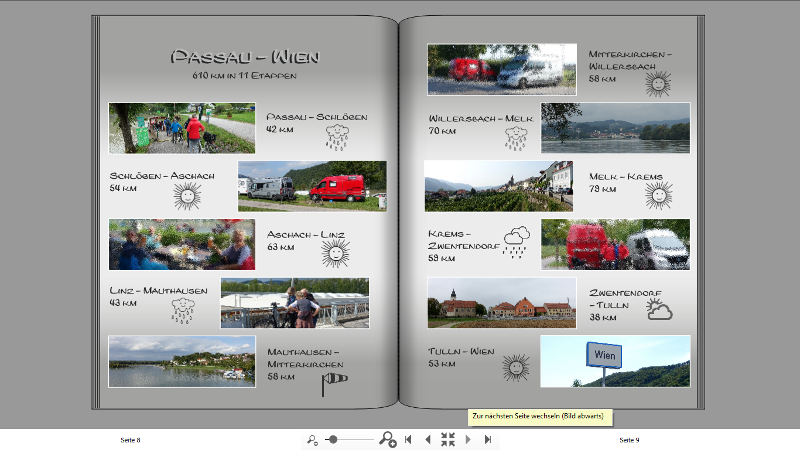This screenshot has height=450, width=800.
Task: Go to the previous page
Action: pyautogui.click(x=428, y=439)
